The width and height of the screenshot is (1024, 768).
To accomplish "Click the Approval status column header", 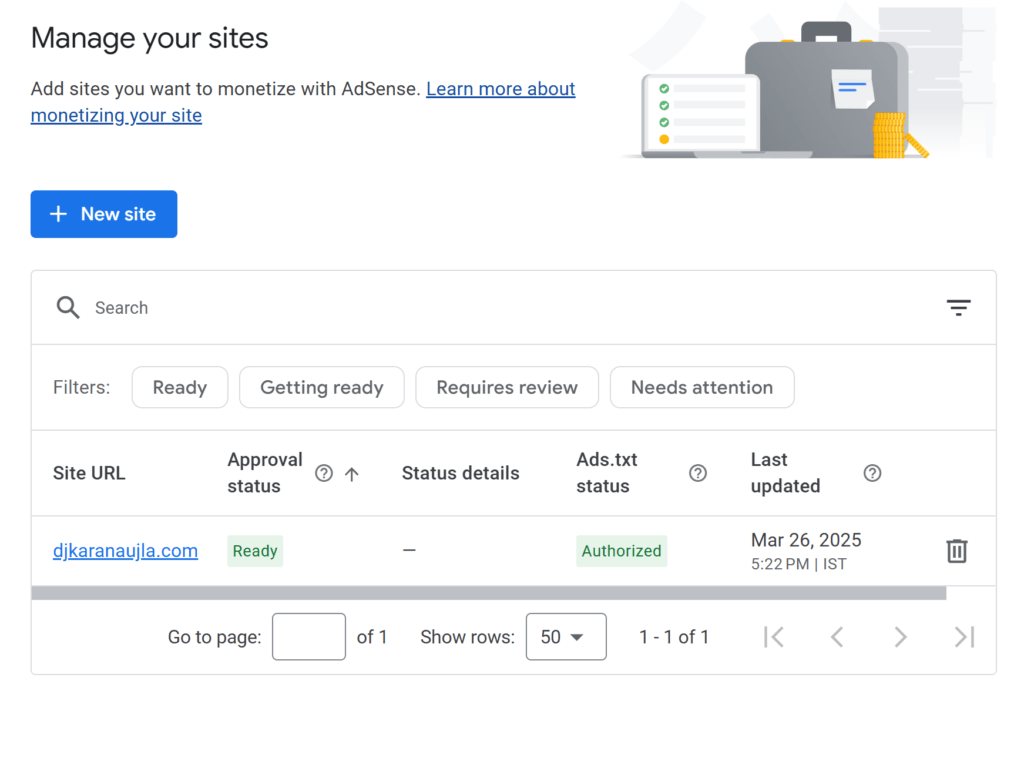I will pyautogui.click(x=264, y=473).
